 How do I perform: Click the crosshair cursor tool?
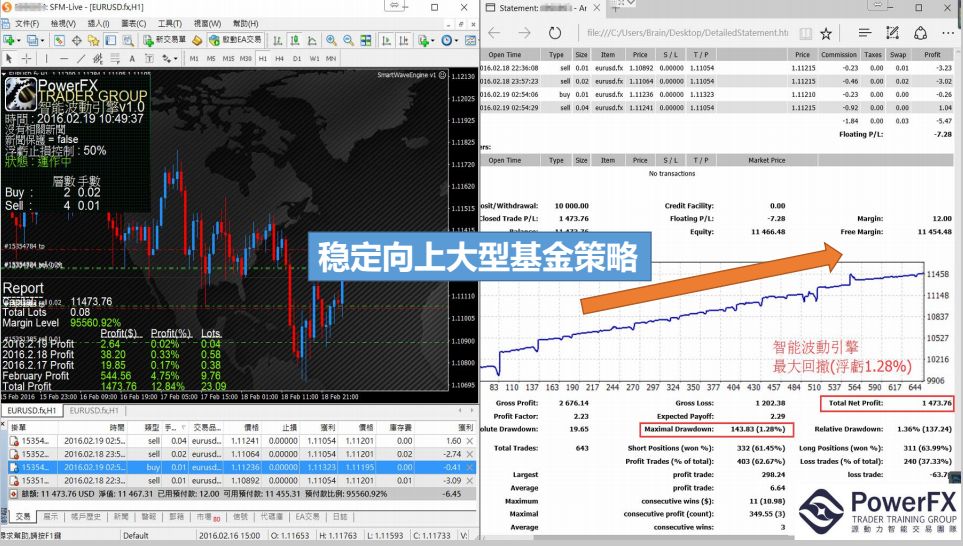tap(28, 58)
